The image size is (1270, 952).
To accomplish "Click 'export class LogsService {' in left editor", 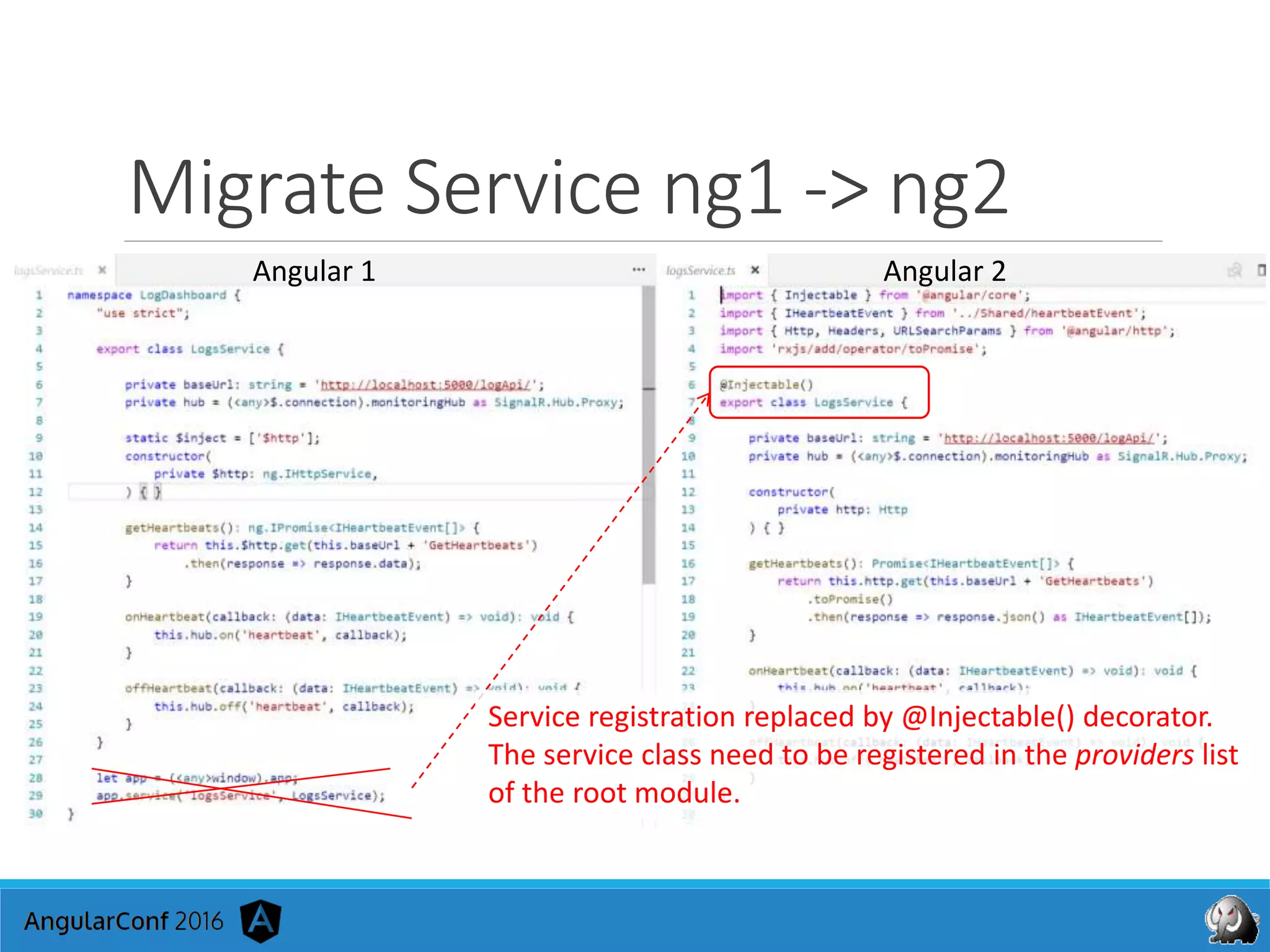I will (x=190, y=350).
